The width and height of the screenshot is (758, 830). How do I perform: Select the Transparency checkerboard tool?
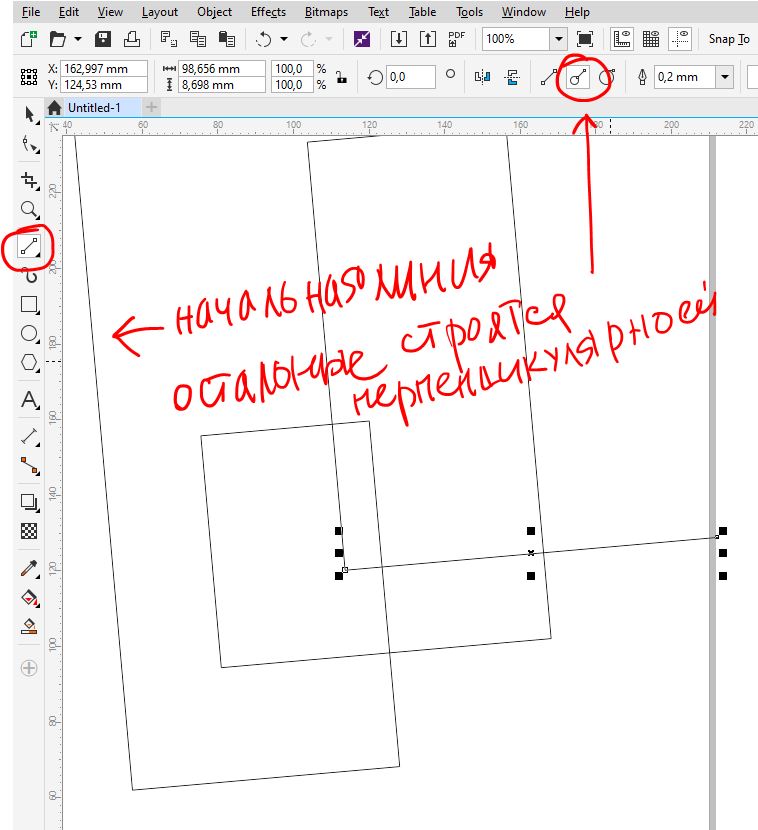pos(29,531)
